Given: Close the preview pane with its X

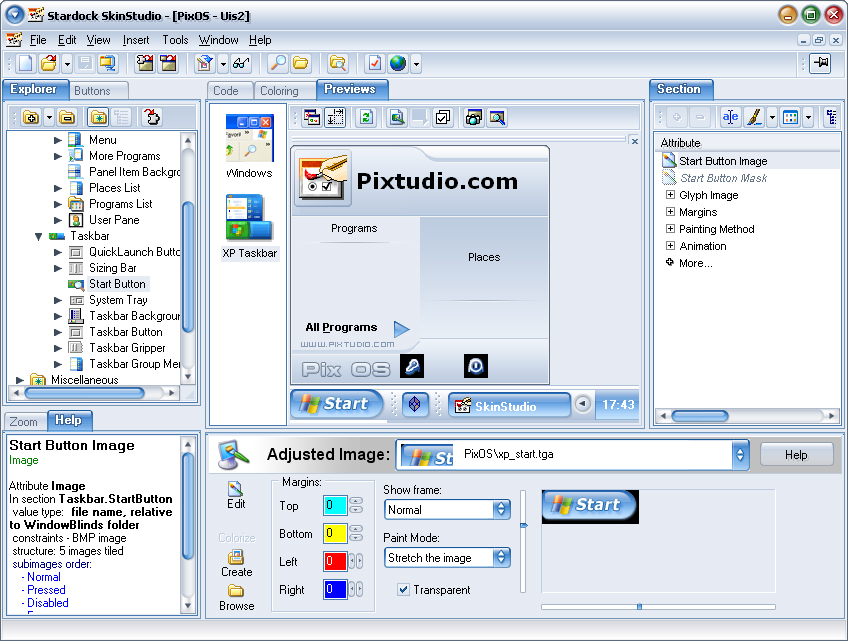Looking at the screenshot, I should point(634,141).
